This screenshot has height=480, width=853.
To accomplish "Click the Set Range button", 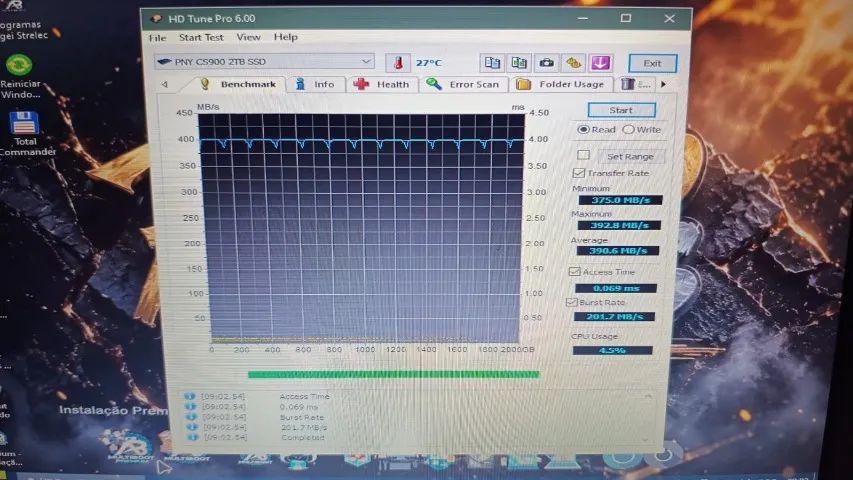I will [631, 156].
